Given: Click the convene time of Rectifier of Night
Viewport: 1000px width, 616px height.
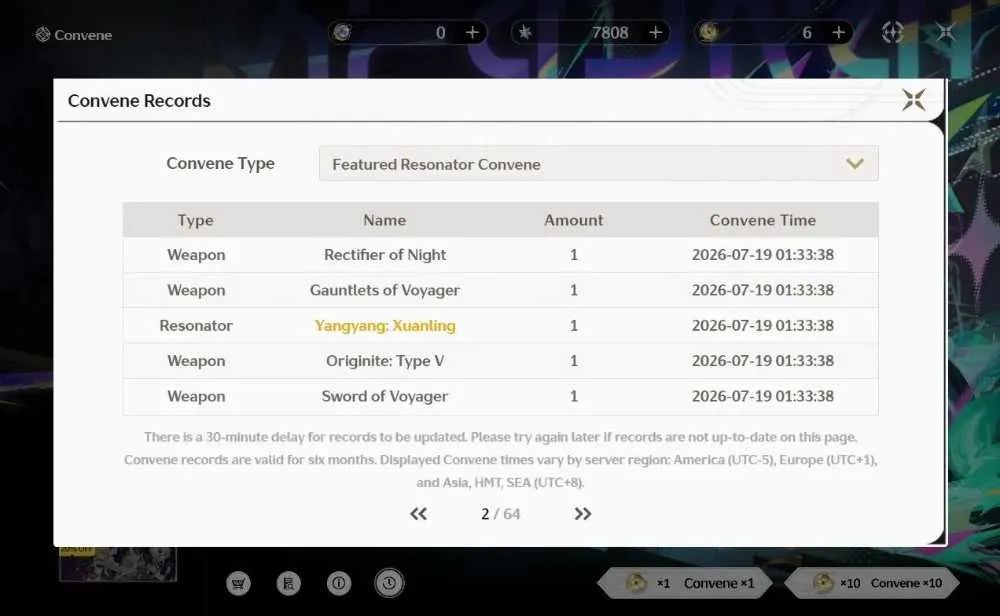Looking at the screenshot, I should 763,255.
